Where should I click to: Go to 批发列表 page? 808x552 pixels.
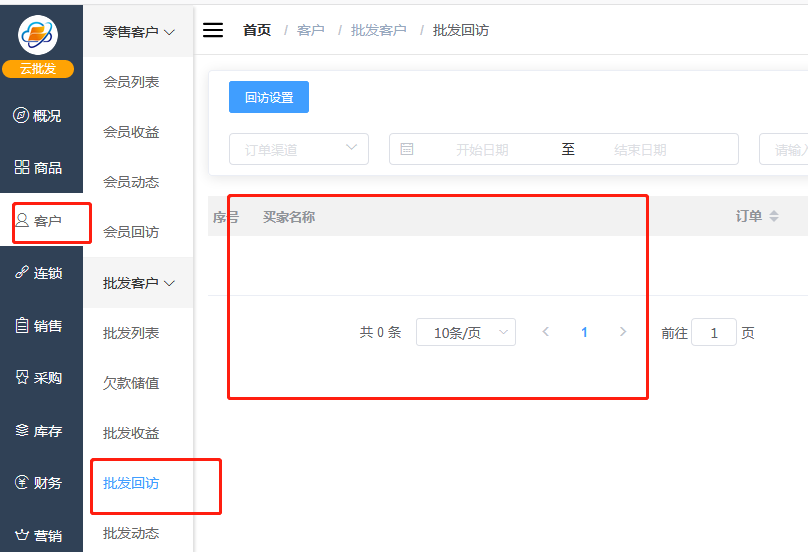pos(131,333)
